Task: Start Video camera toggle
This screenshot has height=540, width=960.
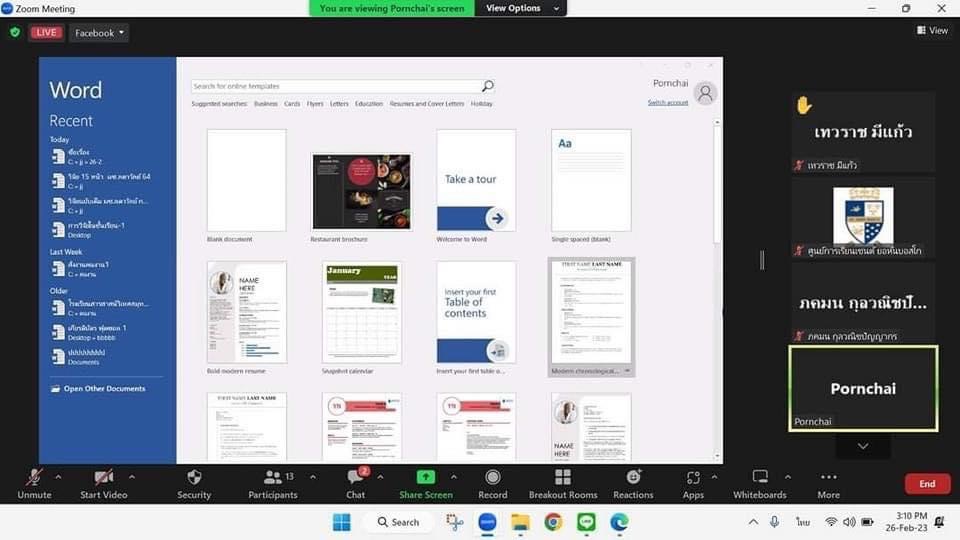Action: click(x=103, y=478)
